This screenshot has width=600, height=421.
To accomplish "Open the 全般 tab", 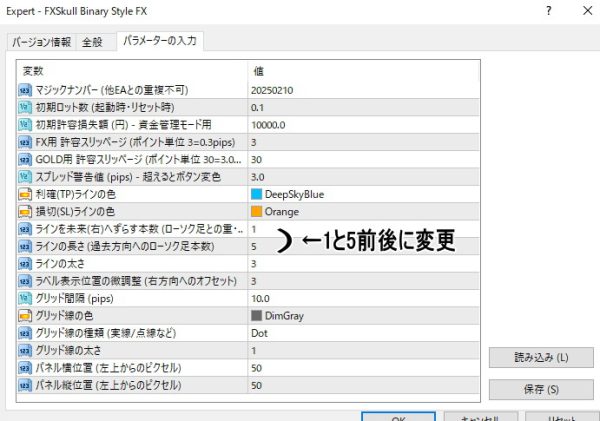I will click(93, 43).
